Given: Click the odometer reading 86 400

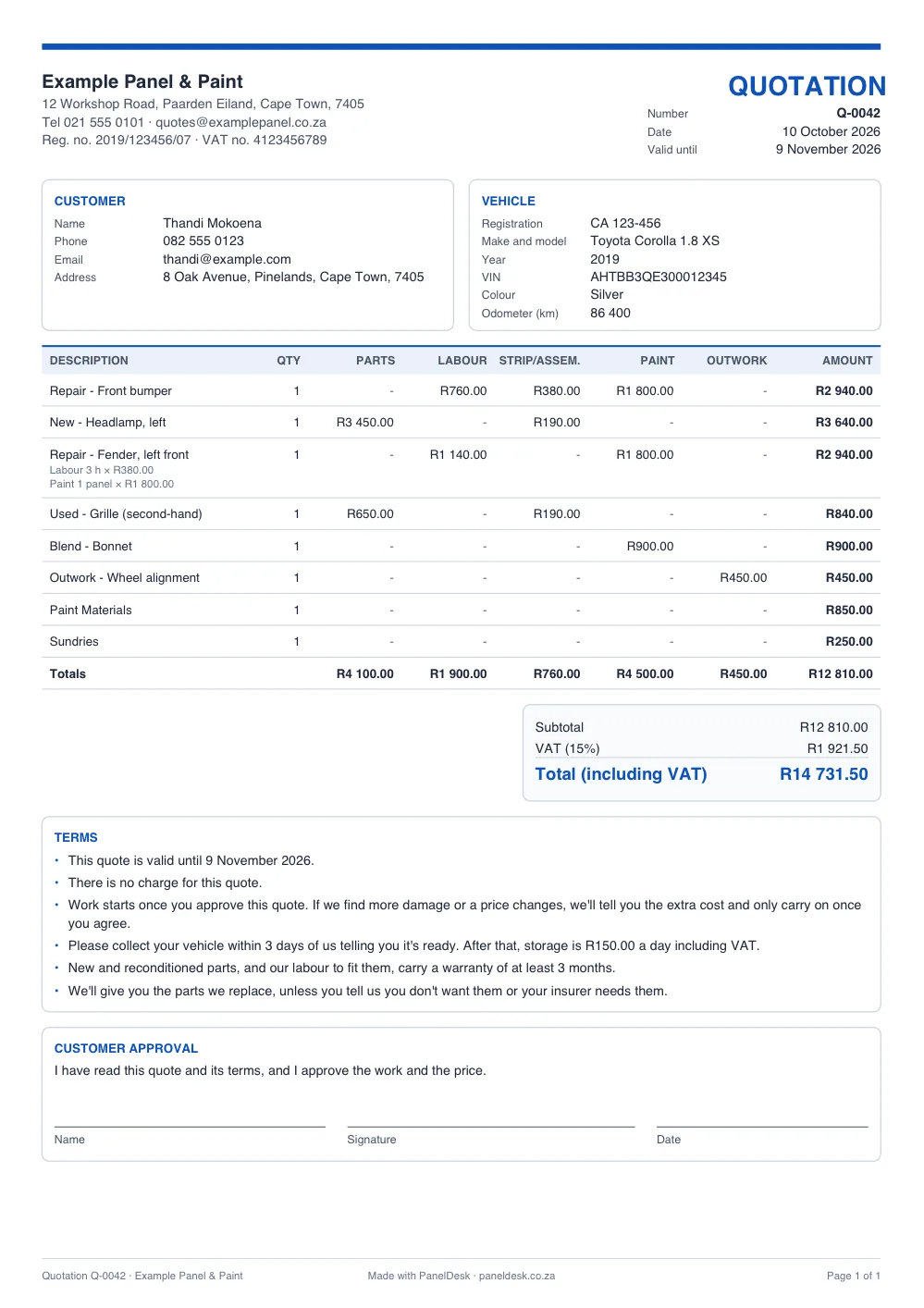Looking at the screenshot, I should coord(610,313).
